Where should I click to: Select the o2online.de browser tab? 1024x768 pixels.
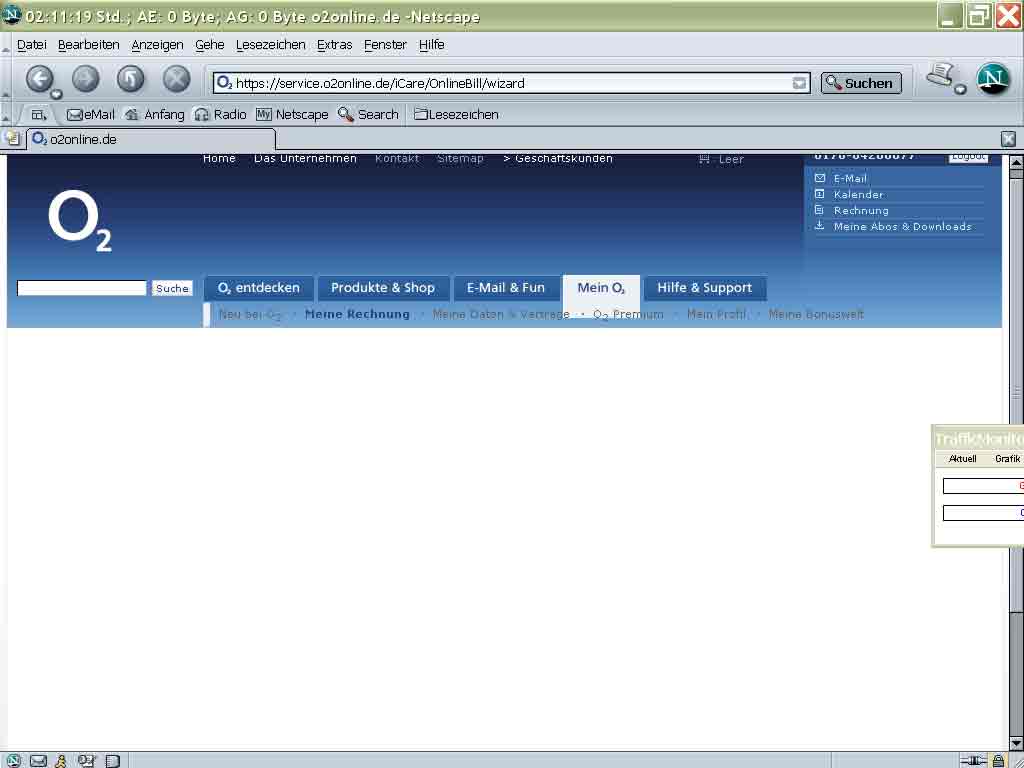coord(150,139)
